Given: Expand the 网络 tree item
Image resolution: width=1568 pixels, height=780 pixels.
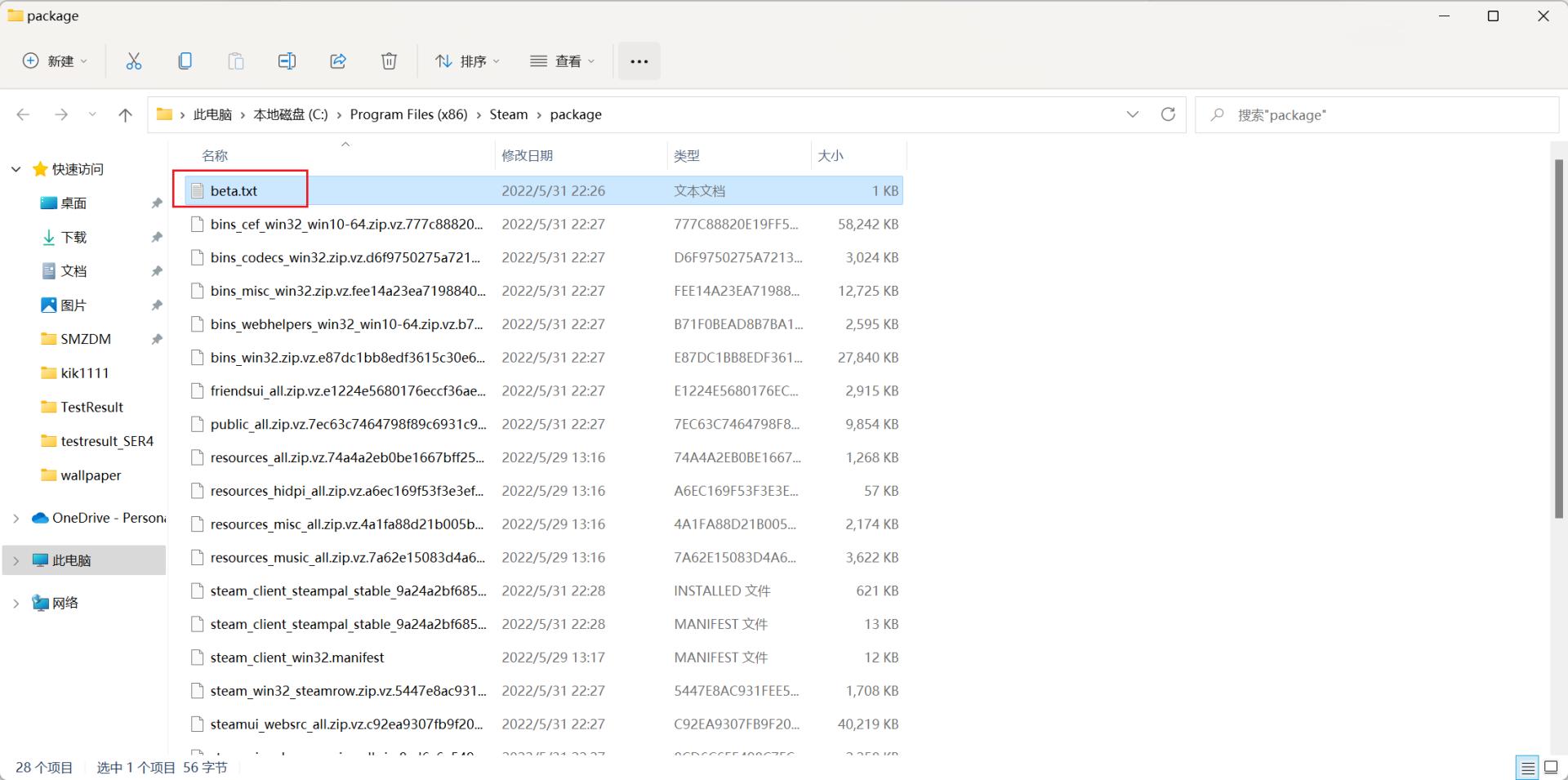Looking at the screenshot, I should [16, 603].
